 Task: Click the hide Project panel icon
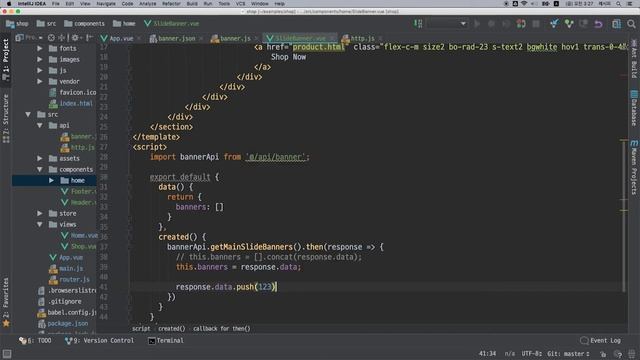click(89, 38)
